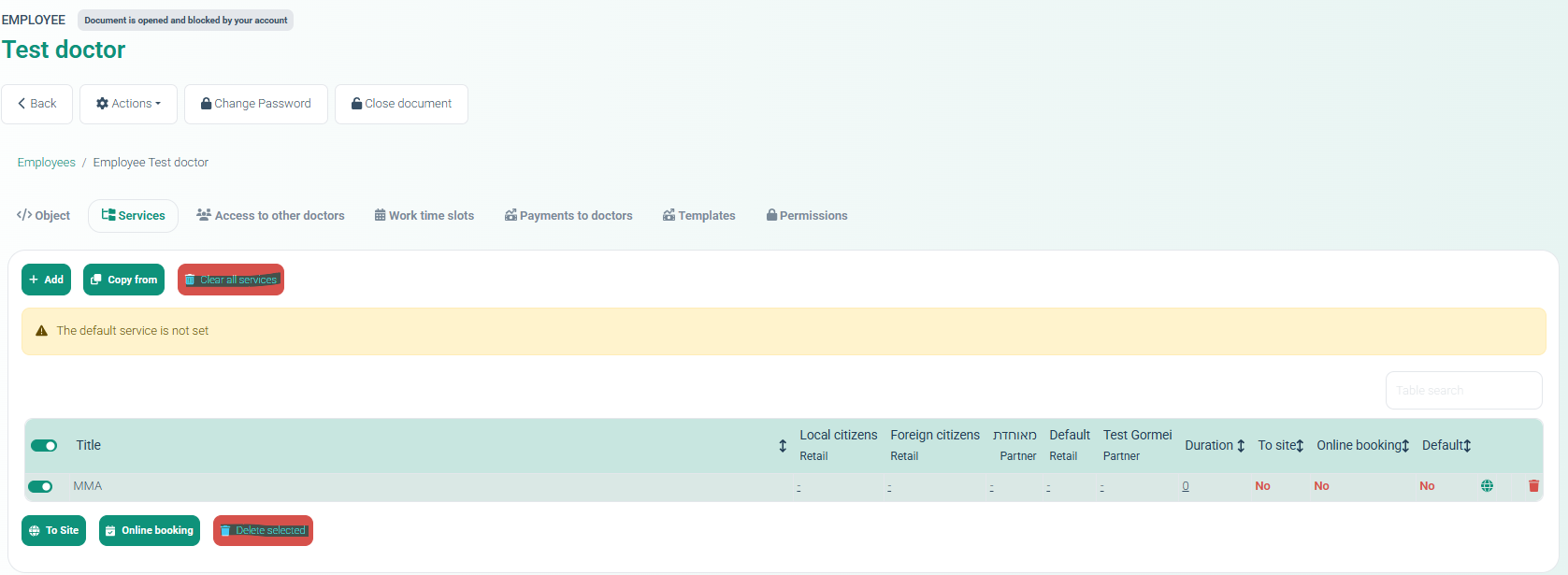Sort the table by Title column arrow
Viewport: 1568px width, 575px height.
pyautogui.click(x=783, y=446)
